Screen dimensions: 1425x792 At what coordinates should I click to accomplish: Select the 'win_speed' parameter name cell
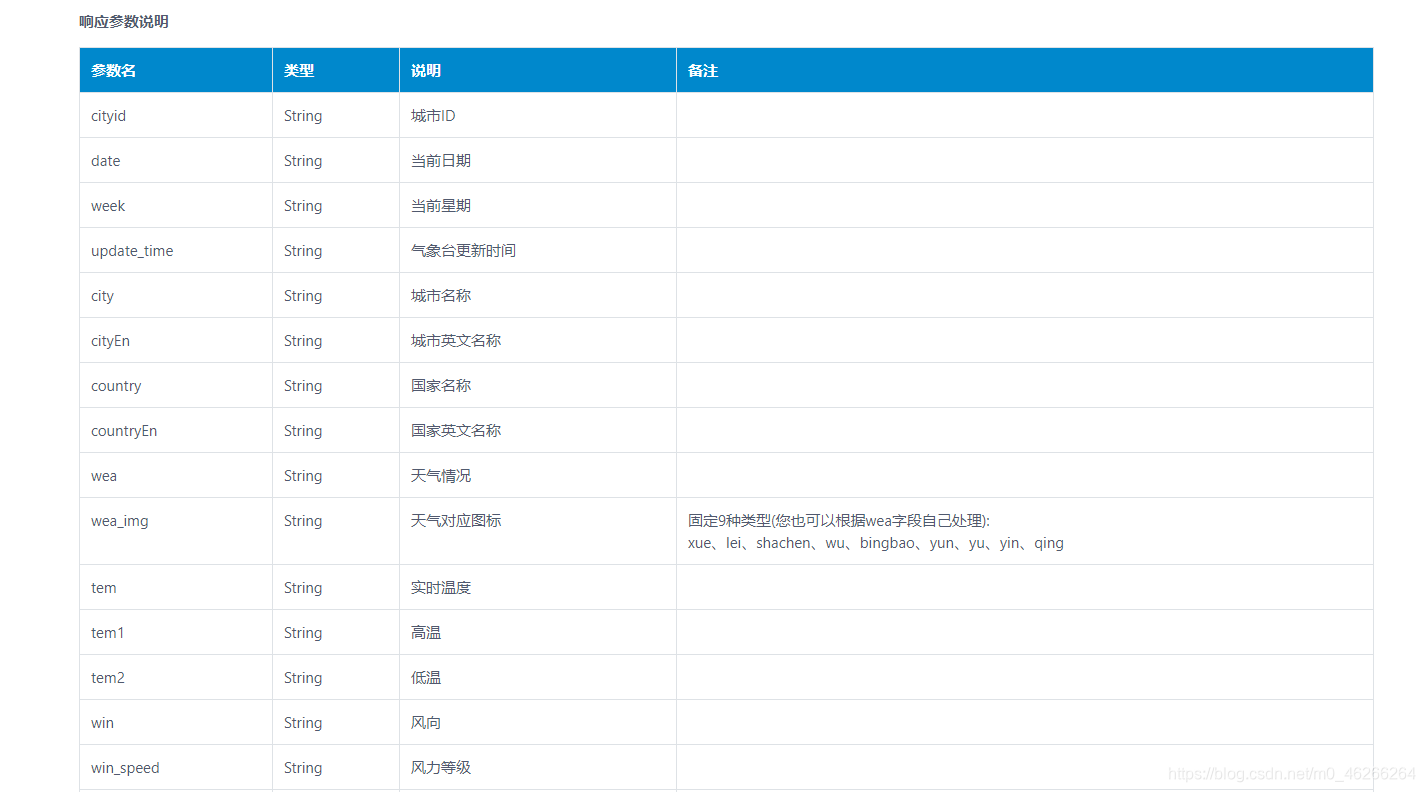pos(176,767)
